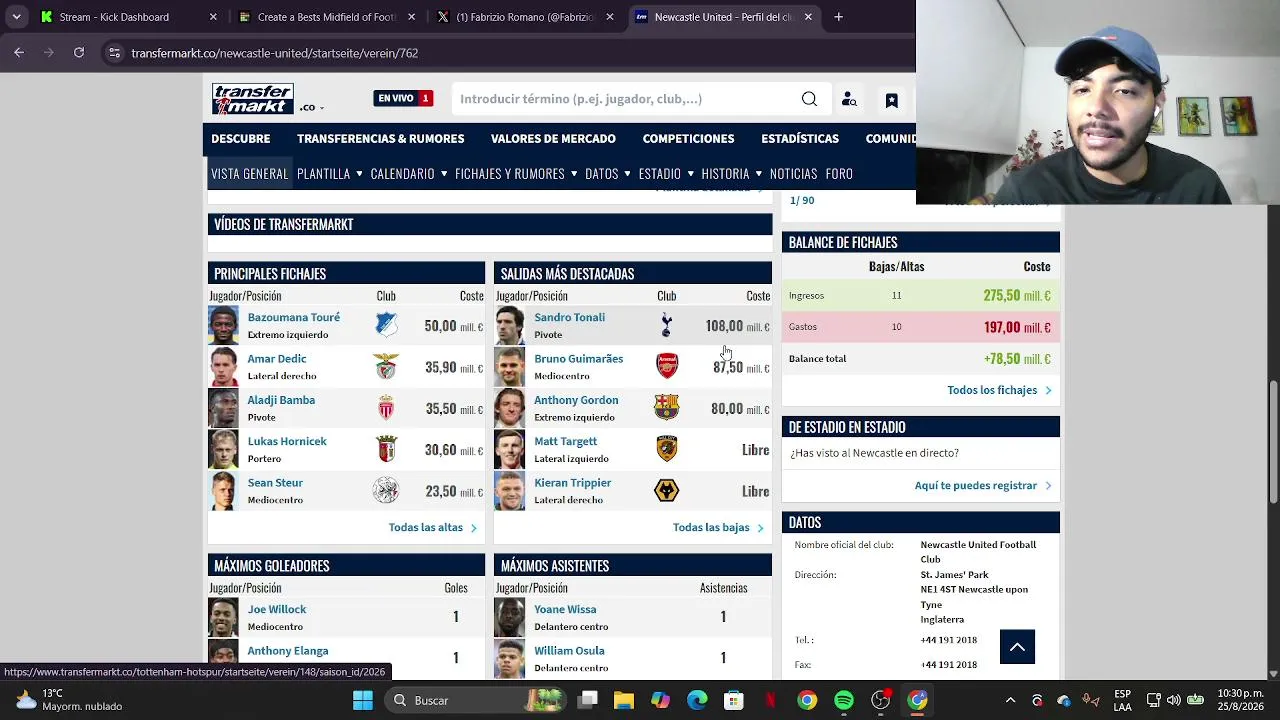
Task: Open Sandro Tonali player profile link
Action: point(569,317)
